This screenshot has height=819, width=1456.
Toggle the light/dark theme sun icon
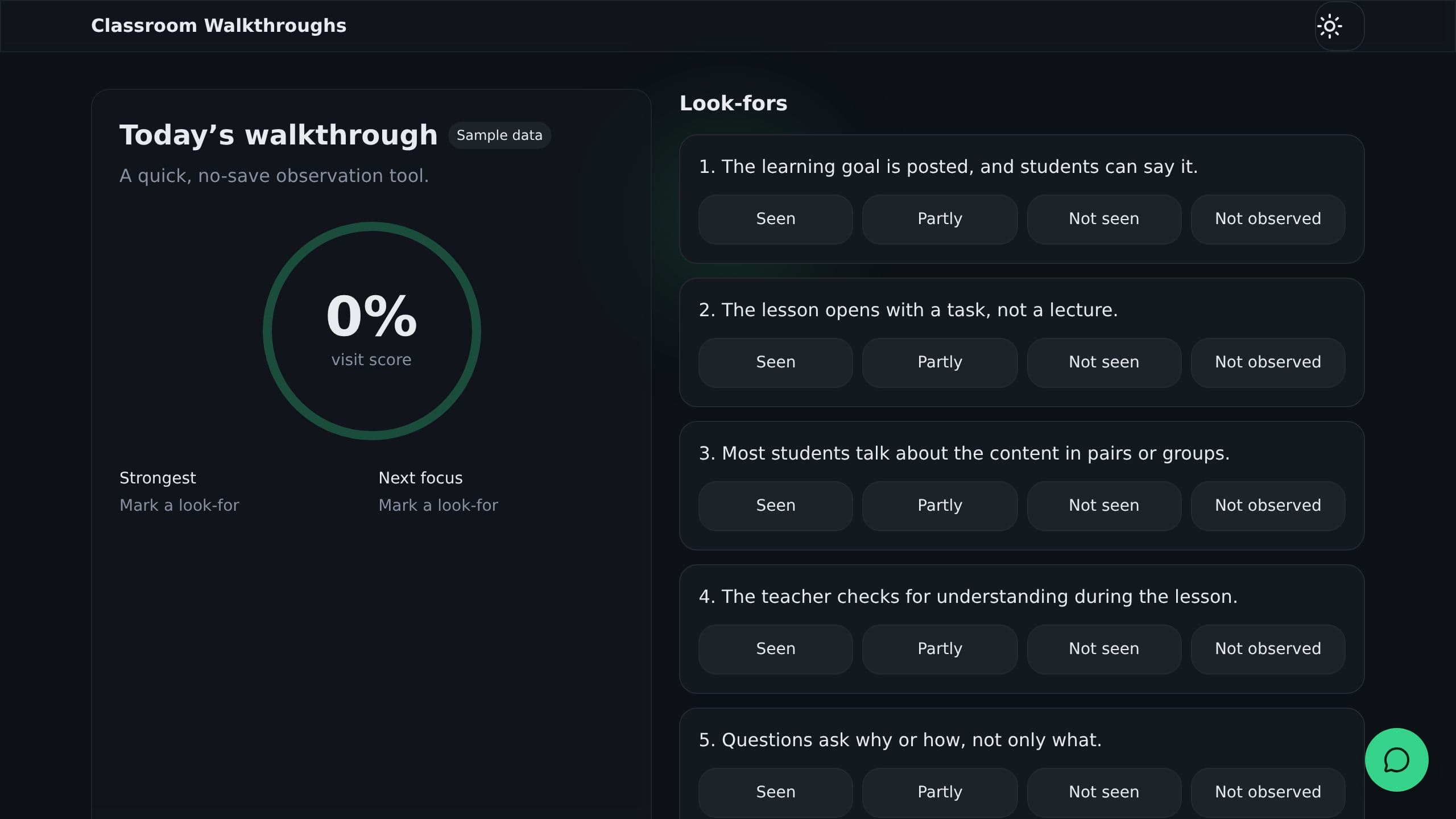[1339, 26]
